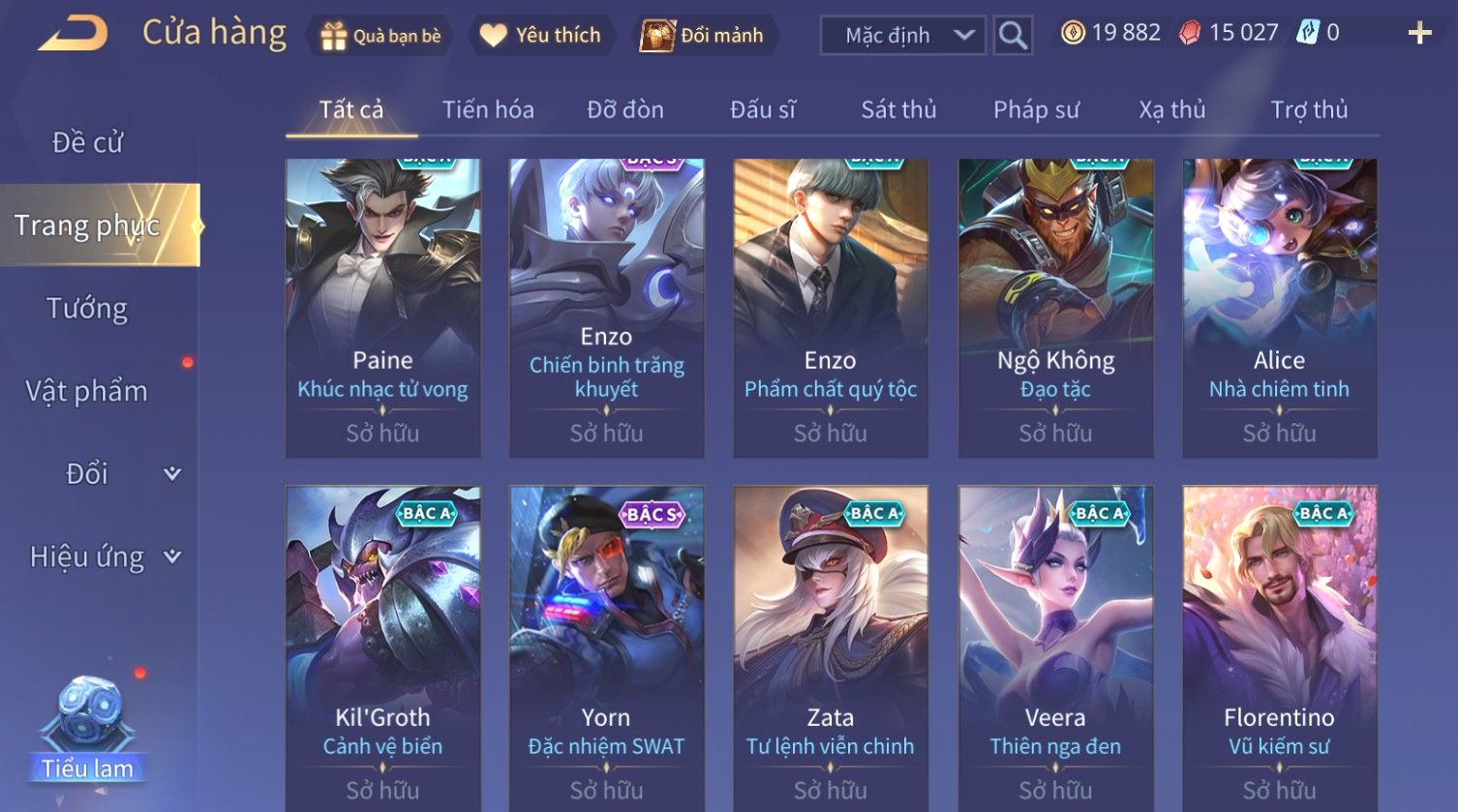Select the Pháp sư tab
Viewport: 1458px width, 812px height.
[x=1036, y=109]
